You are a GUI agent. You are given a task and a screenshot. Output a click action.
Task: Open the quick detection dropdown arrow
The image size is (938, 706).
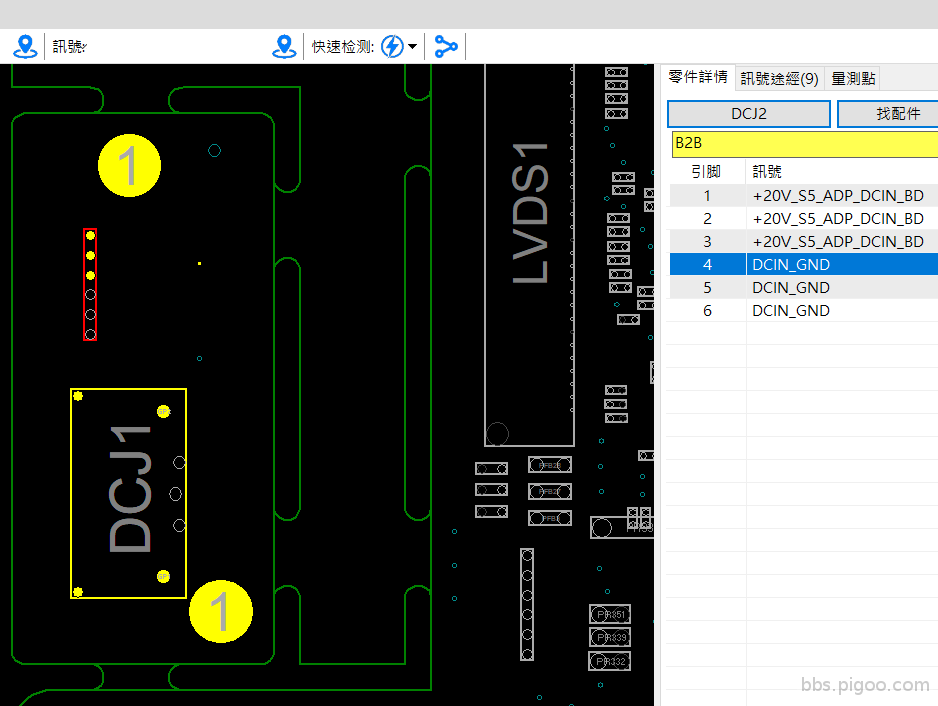coord(412,46)
